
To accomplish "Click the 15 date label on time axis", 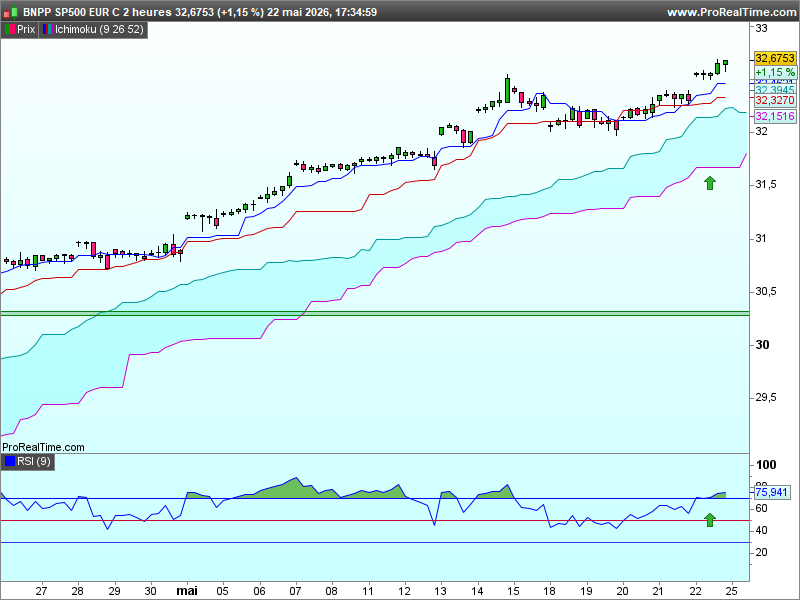I will pos(513,591).
